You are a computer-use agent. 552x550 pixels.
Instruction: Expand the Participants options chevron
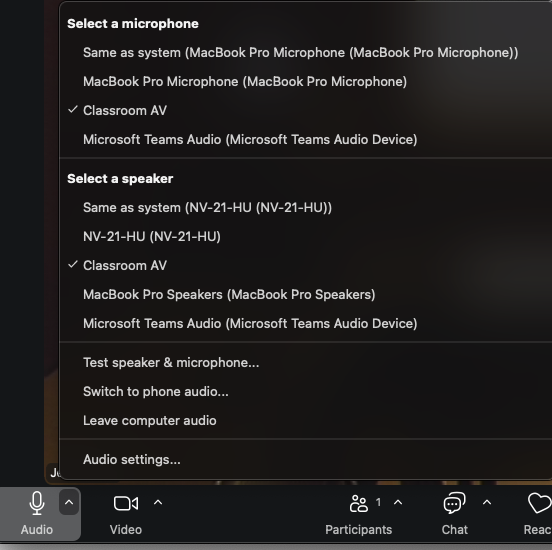(x=398, y=502)
